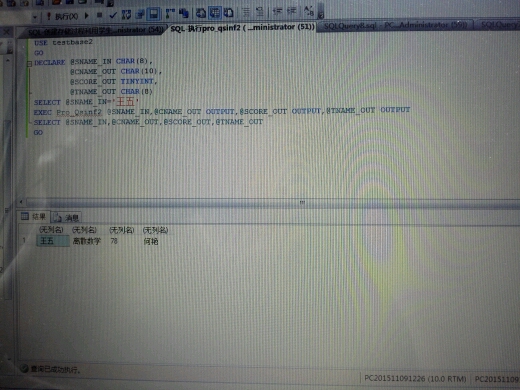The image size is (520, 390).
Task: Open the Query Options toolbar icon
Action: tap(140, 14)
